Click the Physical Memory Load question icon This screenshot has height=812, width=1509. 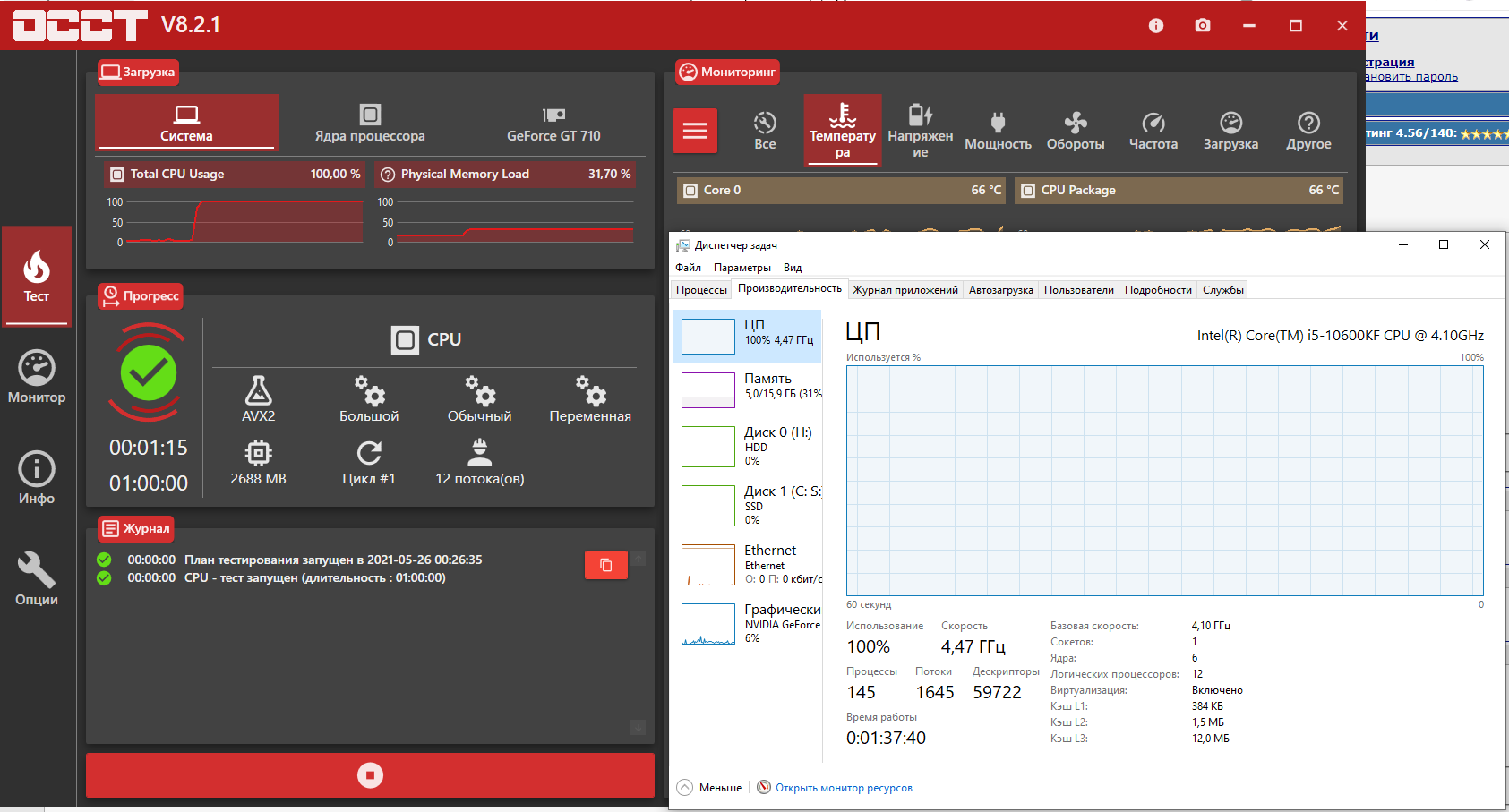[x=388, y=175]
